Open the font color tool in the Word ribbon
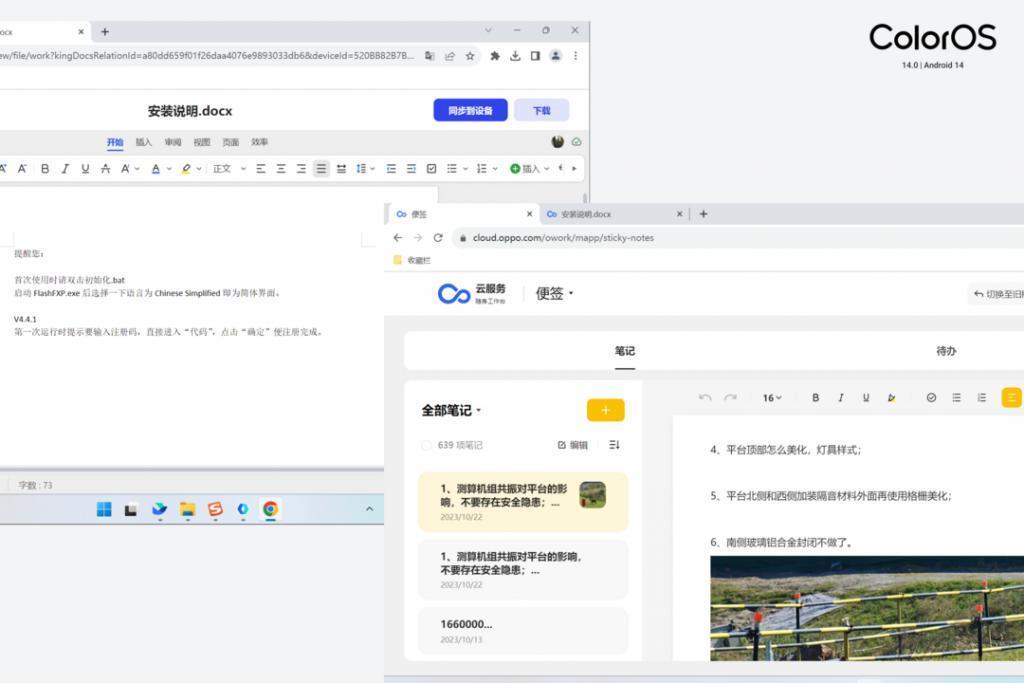Image resolution: width=1024 pixels, height=683 pixels. (x=157, y=168)
